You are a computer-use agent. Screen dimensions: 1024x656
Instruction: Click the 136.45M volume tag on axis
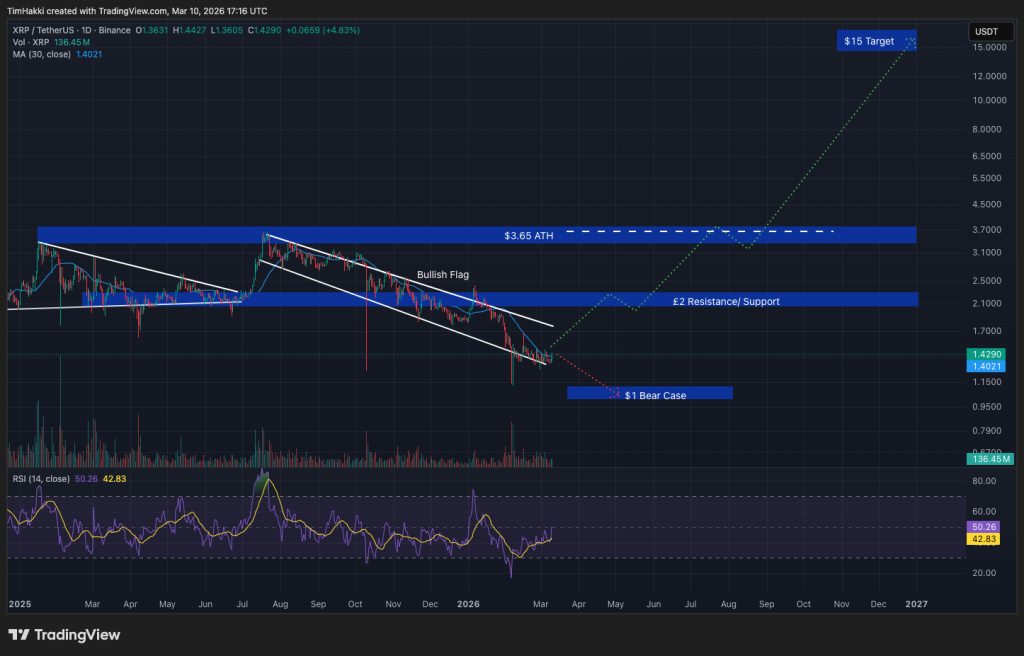tap(987, 459)
